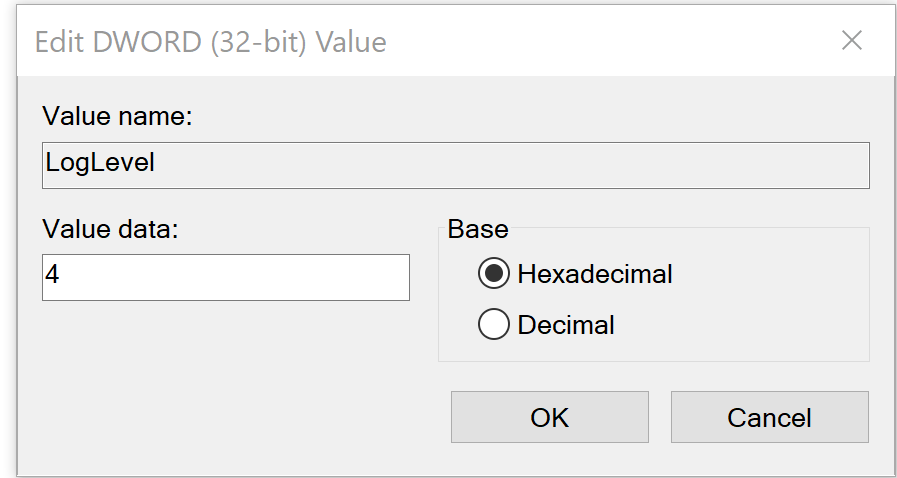Click the "Decimal" label text
The height and width of the screenshot is (478, 897).
(565, 325)
